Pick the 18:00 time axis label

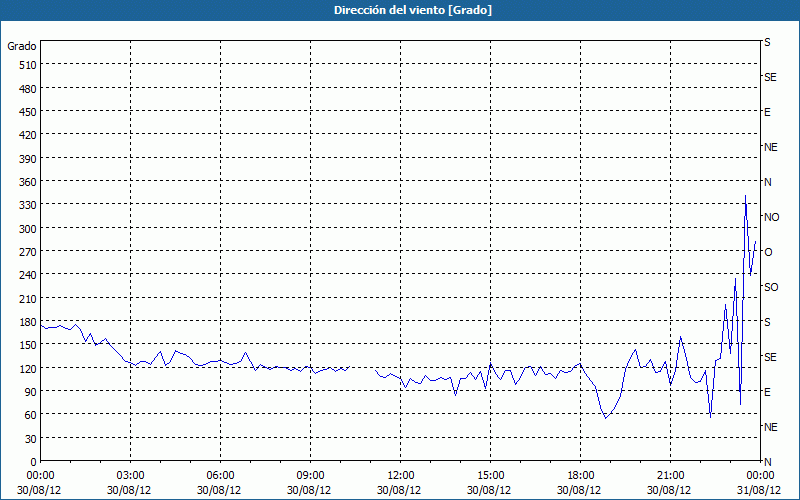click(581, 476)
